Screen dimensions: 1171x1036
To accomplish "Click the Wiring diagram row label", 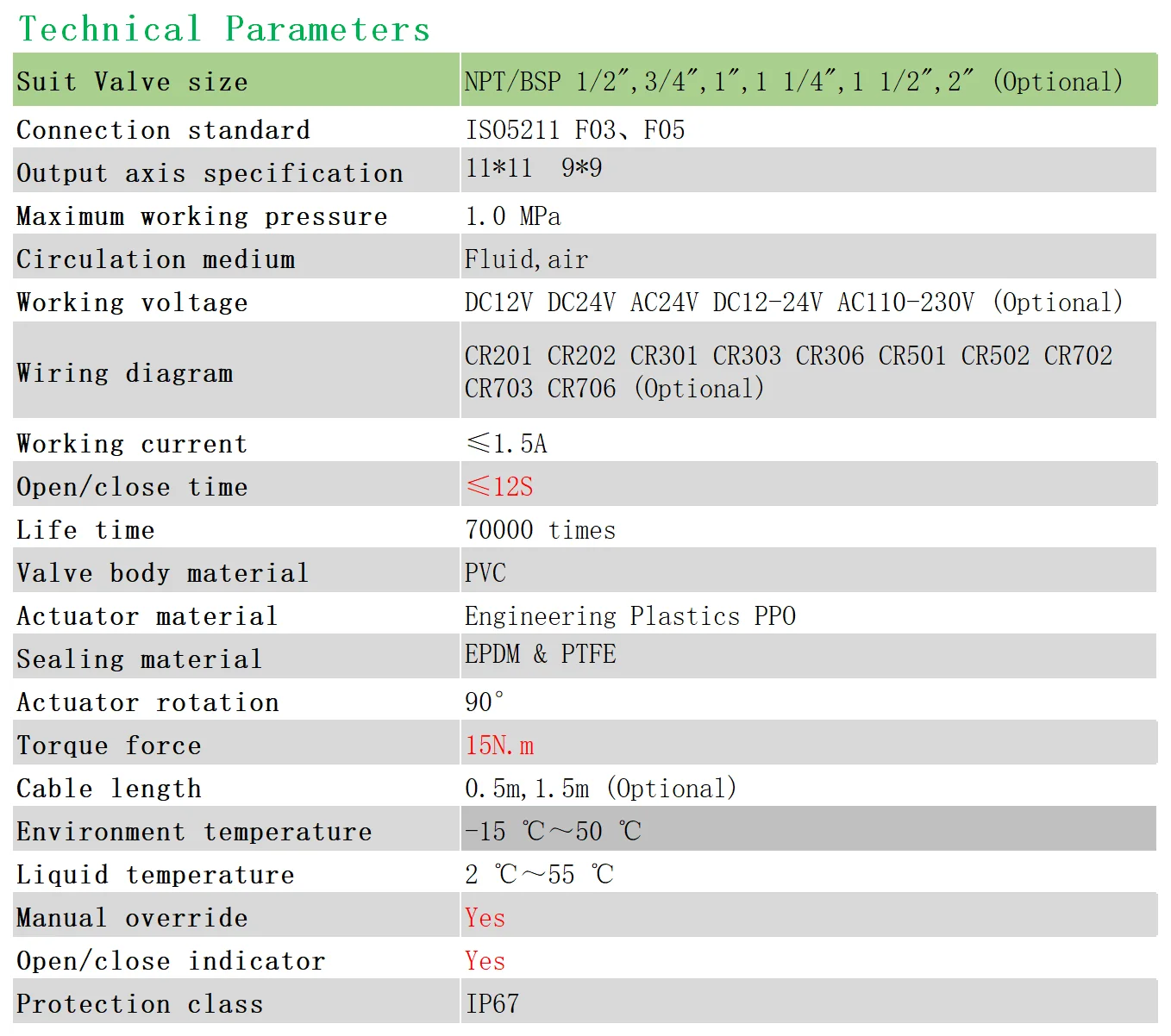I will point(125,373).
